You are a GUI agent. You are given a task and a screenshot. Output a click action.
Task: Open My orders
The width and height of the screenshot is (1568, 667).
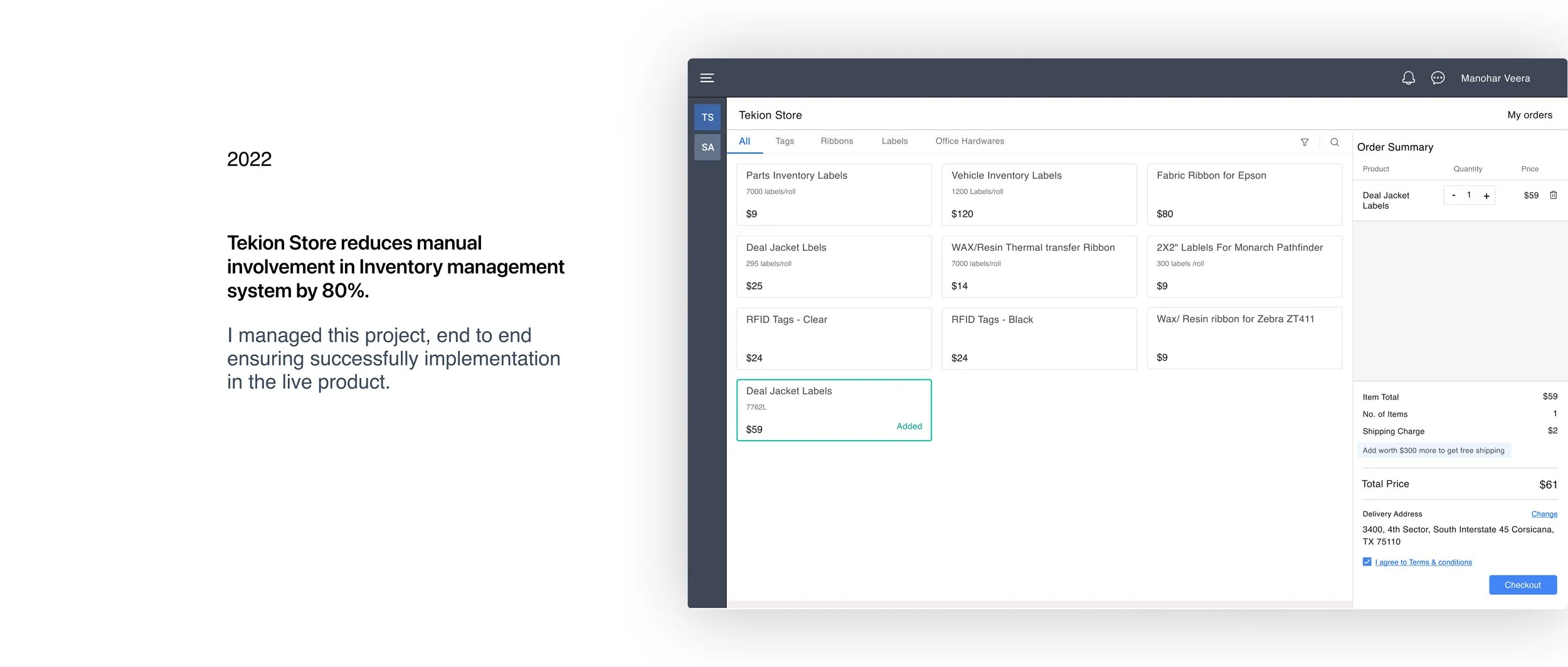tap(1530, 115)
